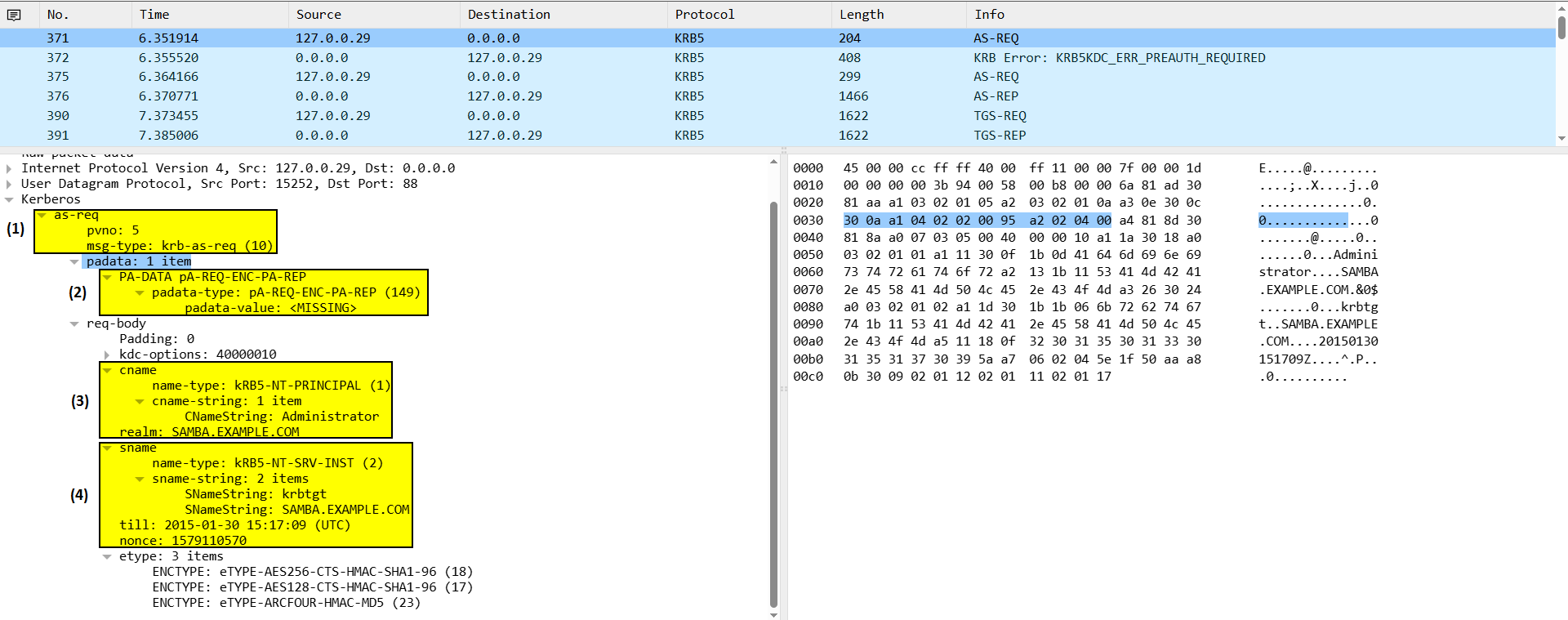
Task: Expand the User Datagram Protocol node
Action: pyautogui.click(x=9, y=184)
